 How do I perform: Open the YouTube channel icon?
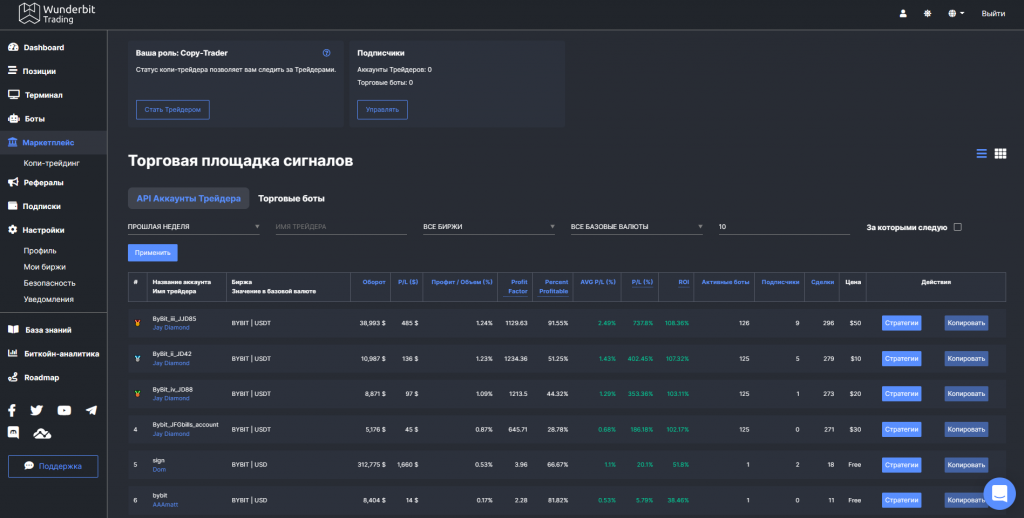(x=64, y=410)
